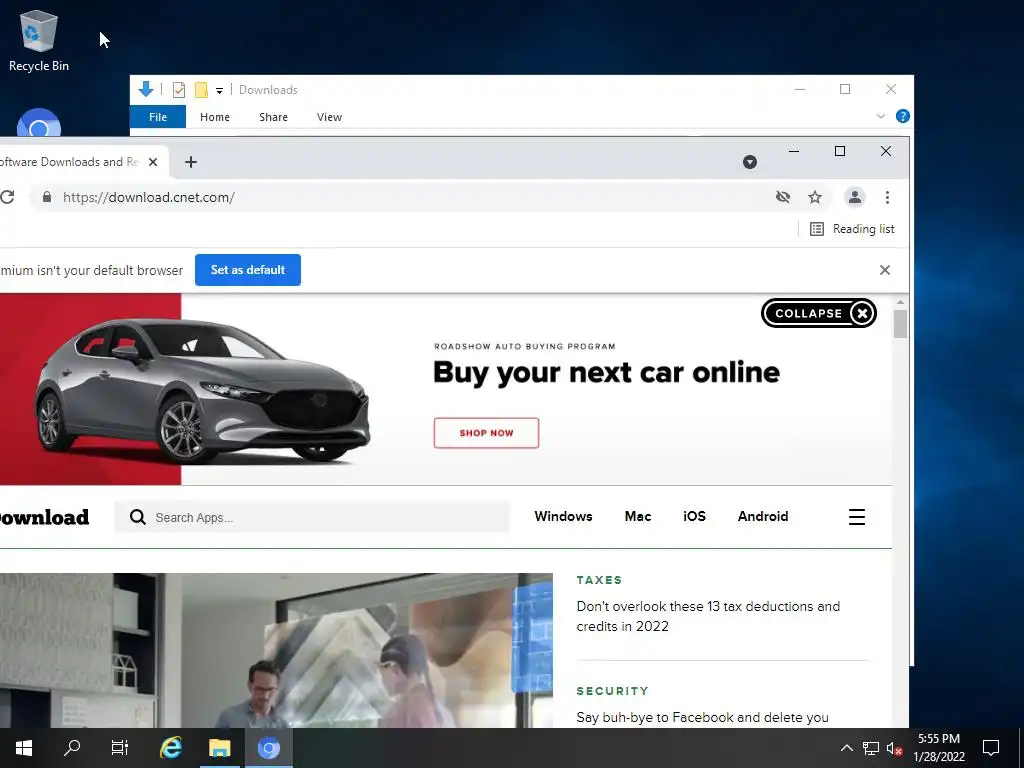Launch Internet Explorer from taskbar
This screenshot has height=768, width=1024.
[171, 748]
